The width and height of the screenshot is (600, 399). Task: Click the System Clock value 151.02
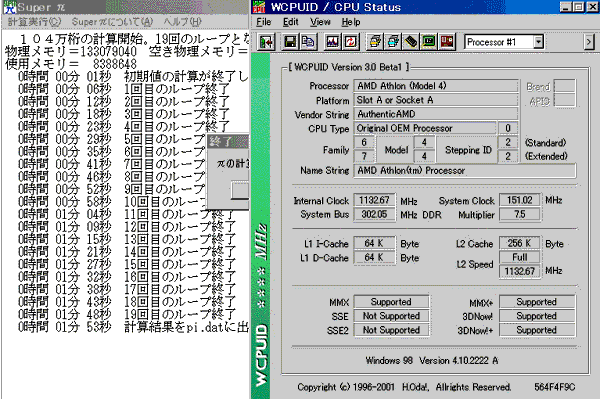pos(520,200)
